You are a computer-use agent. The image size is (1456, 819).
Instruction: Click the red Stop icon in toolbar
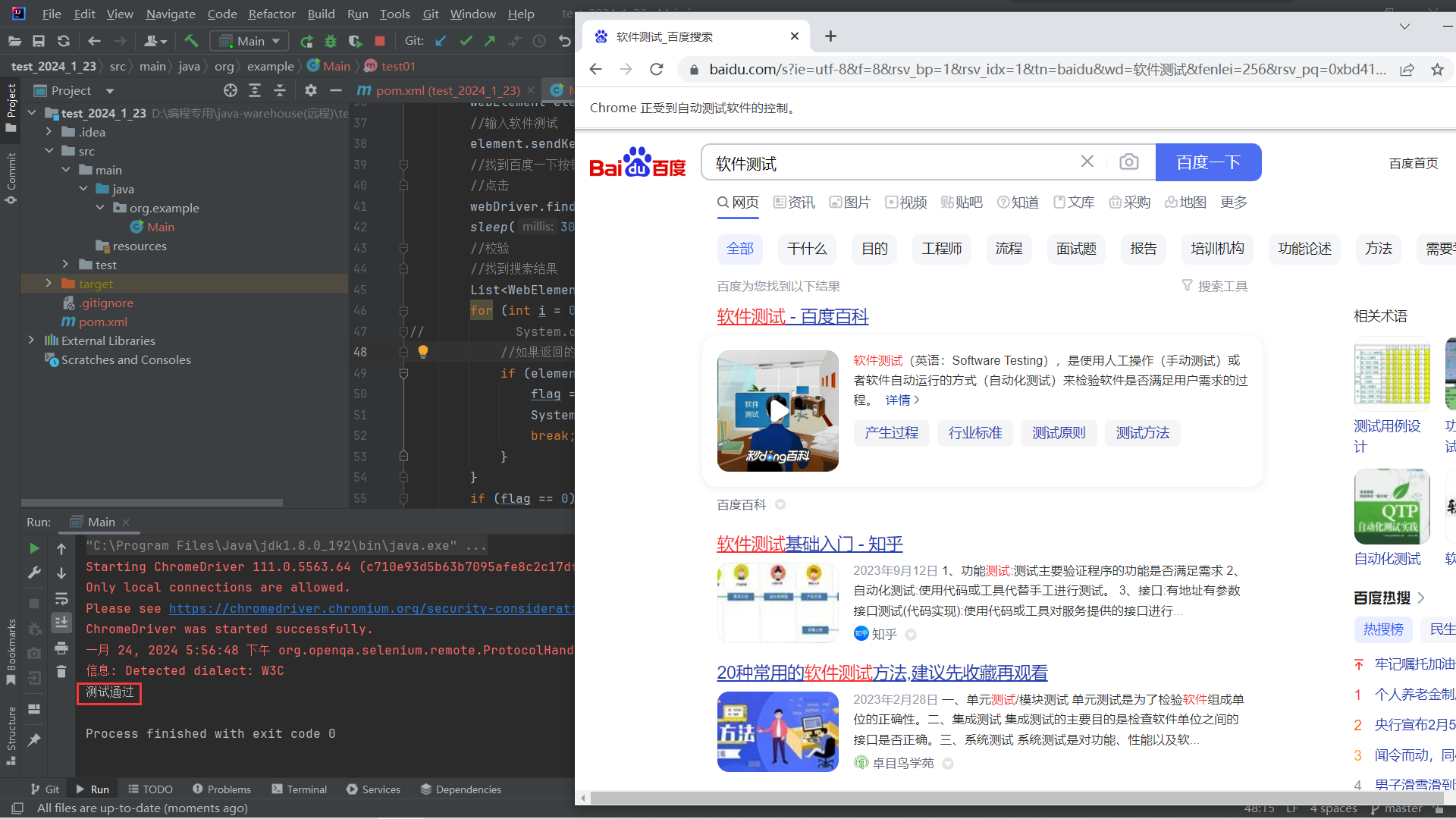[x=380, y=41]
